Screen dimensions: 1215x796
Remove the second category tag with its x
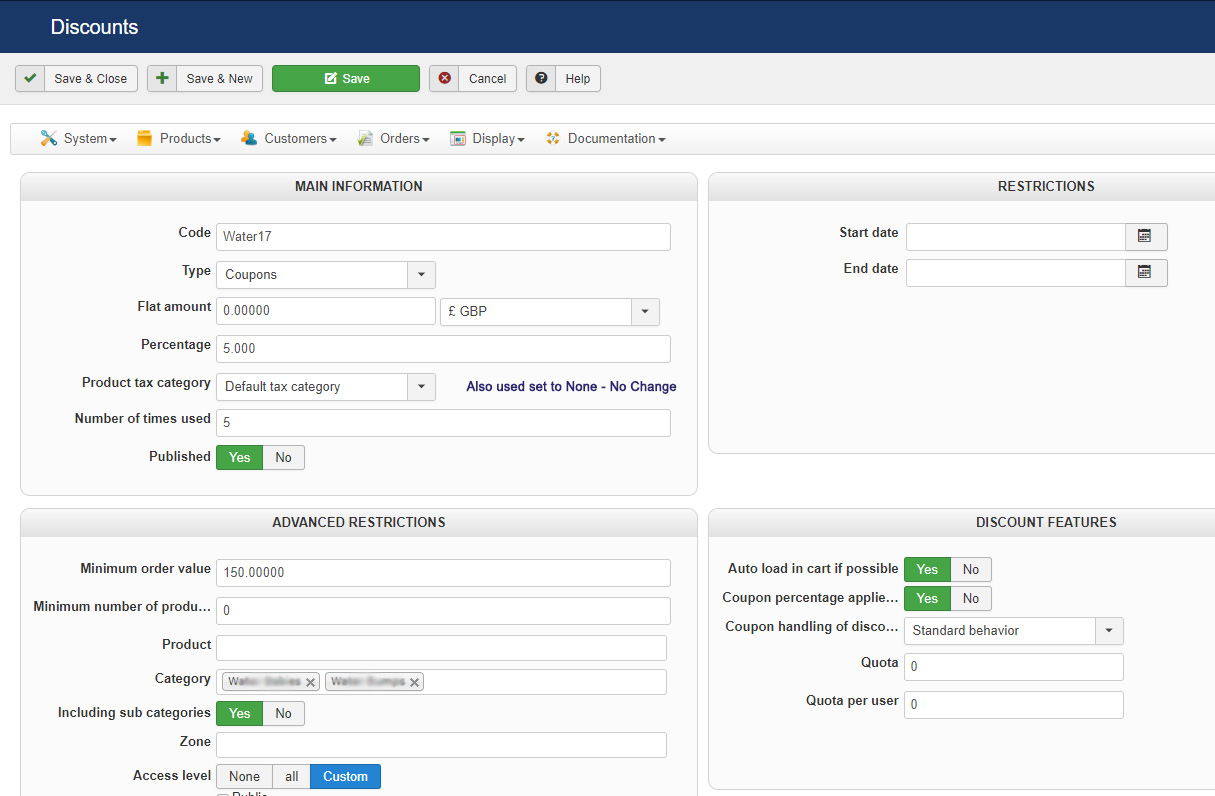pyautogui.click(x=414, y=682)
